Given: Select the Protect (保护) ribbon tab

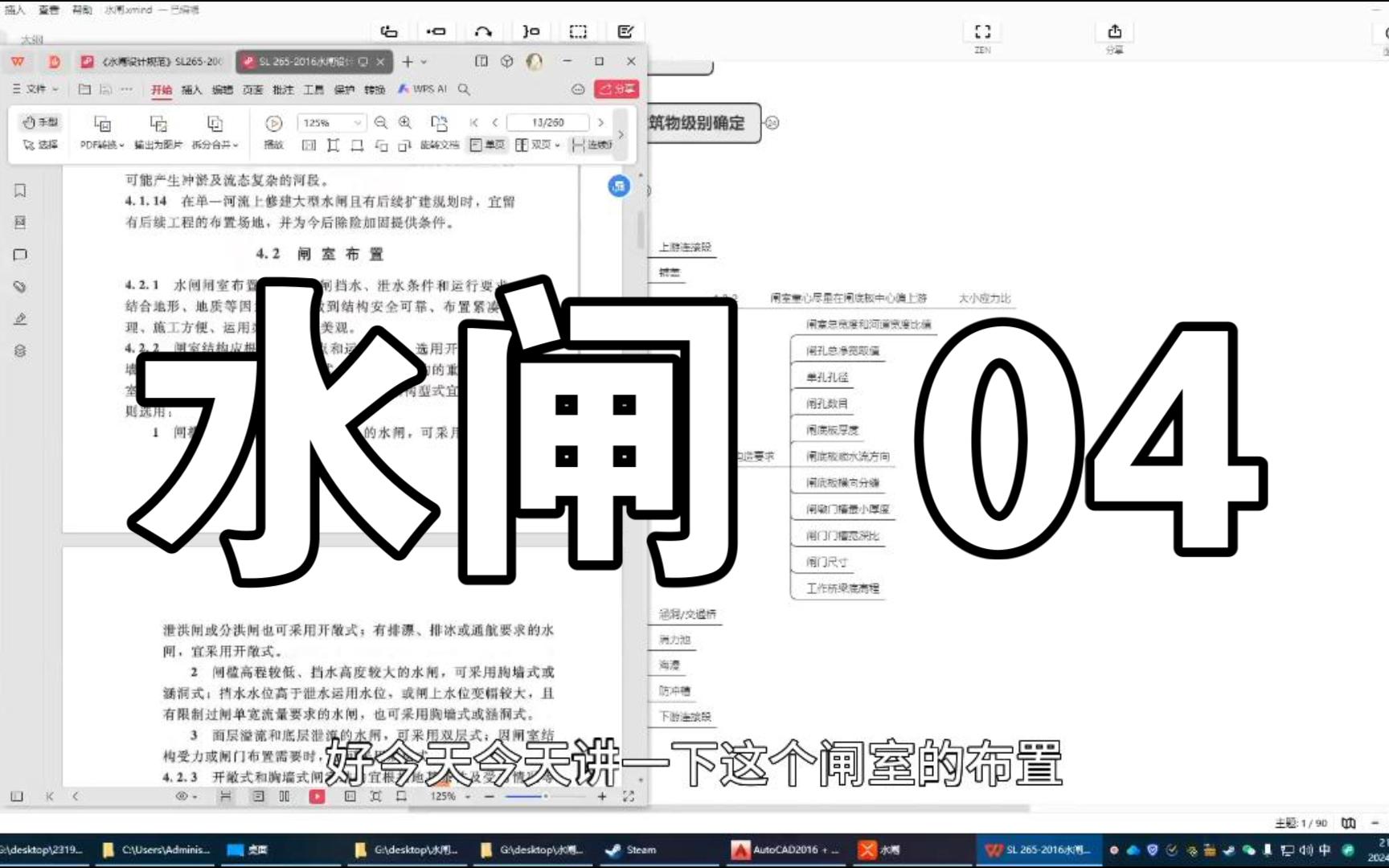Looking at the screenshot, I should (x=344, y=89).
